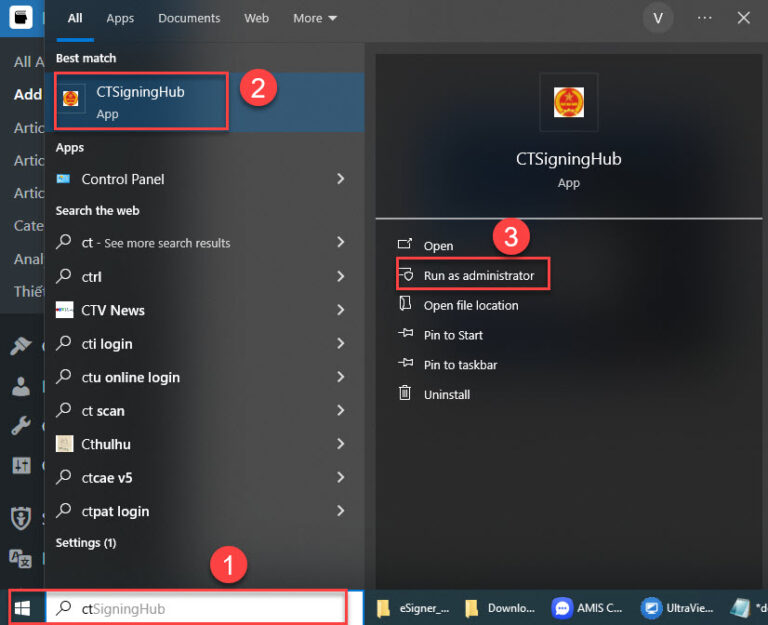The image size is (768, 625).
Task: Open the Windows Start button
Action: [23, 608]
